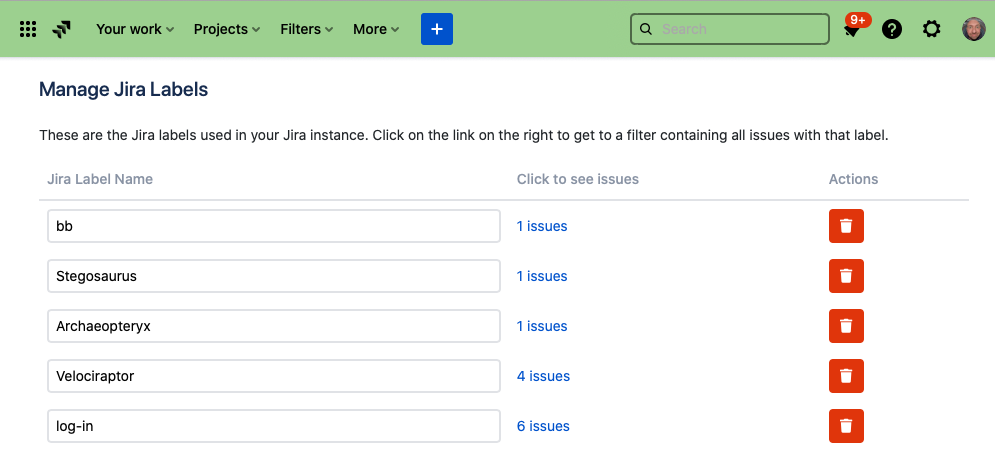995x454 pixels.
Task: Expand the Projects dropdown
Action: (x=227, y=29)
